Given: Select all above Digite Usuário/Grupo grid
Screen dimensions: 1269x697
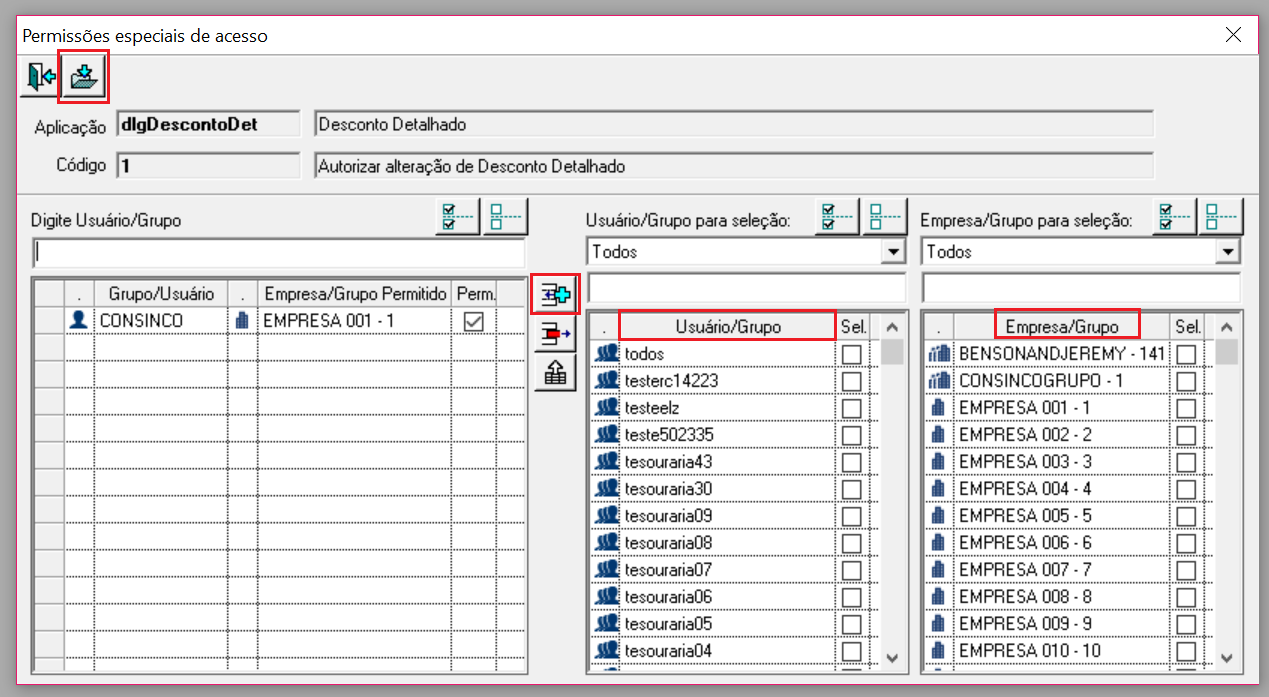Looking at the screenshot, I should coord(457,217).
